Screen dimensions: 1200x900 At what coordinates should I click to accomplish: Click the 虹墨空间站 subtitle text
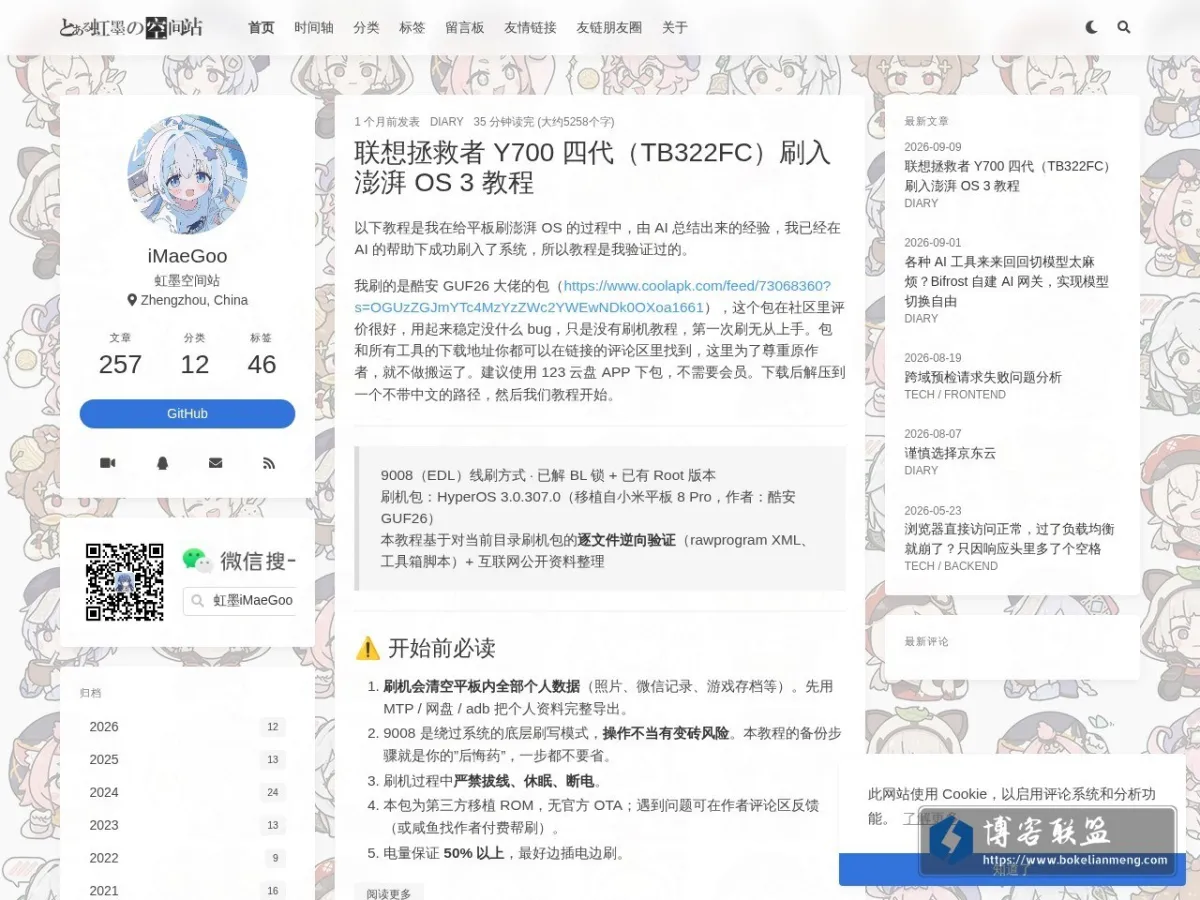coord(187,281)
